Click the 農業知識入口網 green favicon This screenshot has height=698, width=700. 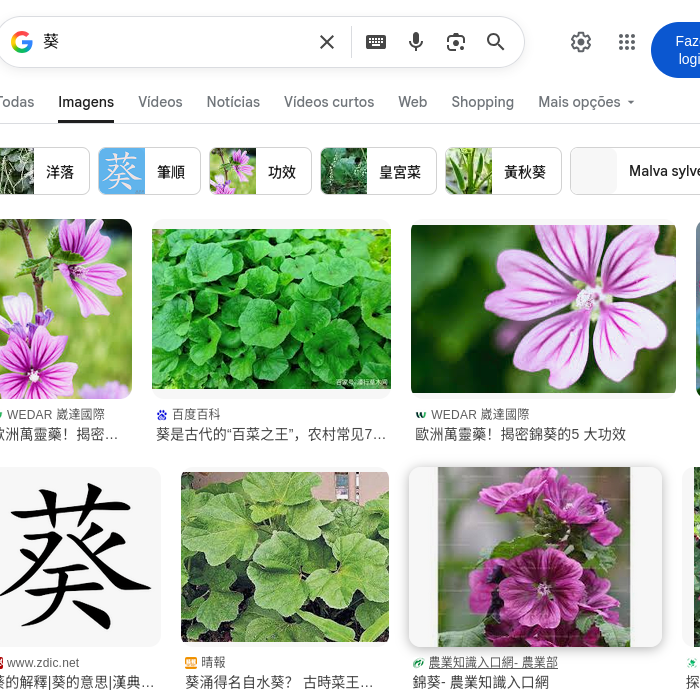[418, 663]
